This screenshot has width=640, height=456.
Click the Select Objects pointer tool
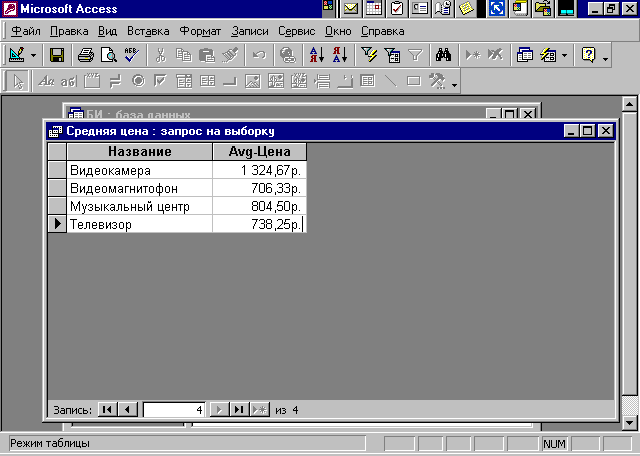[x=17, y=81]
